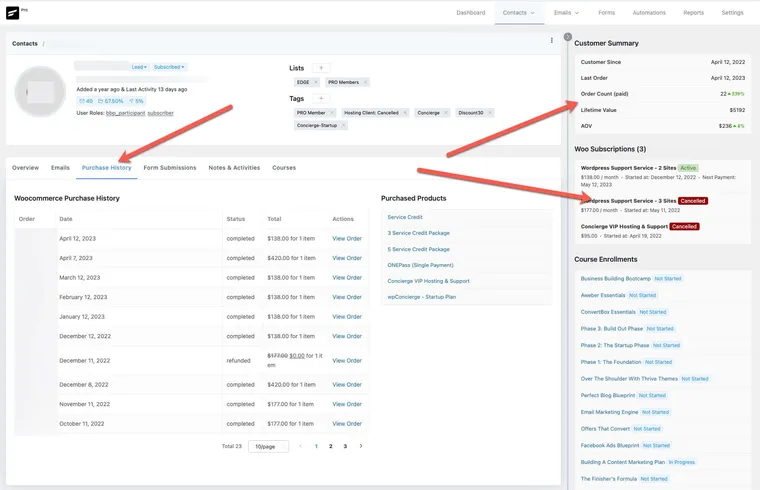Click the contact avatar image
This screenshot has height=490, width=760.
[40, 92]
